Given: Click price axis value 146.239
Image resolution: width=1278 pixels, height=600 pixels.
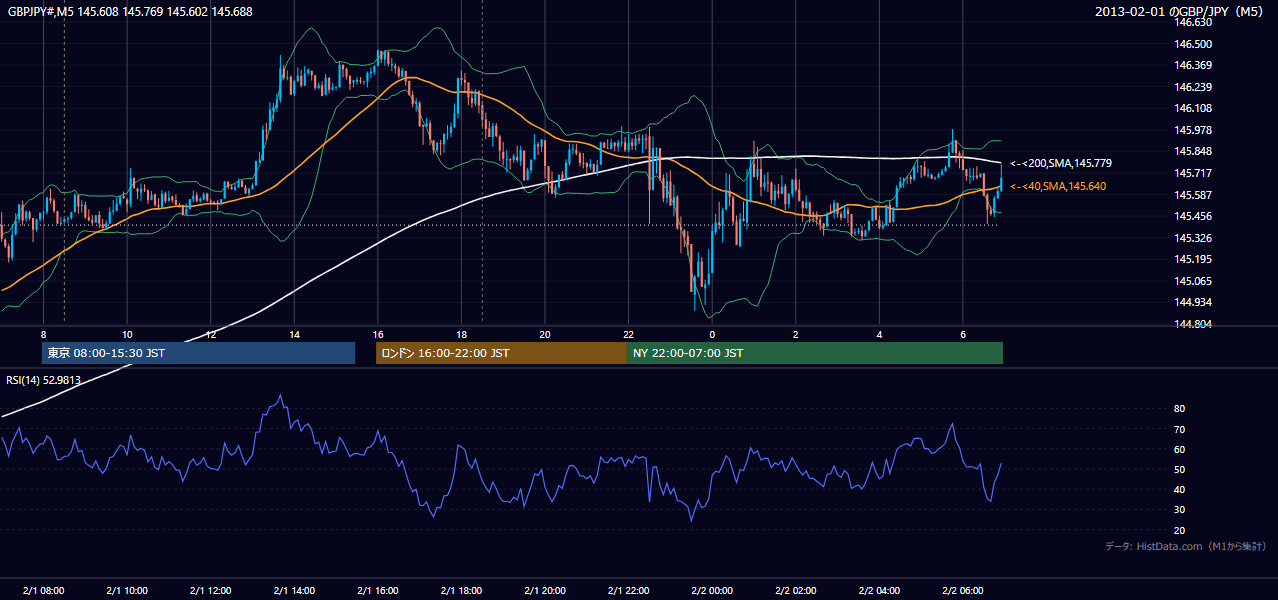Looking at the screenshot, I should (x=1193, y=87).
